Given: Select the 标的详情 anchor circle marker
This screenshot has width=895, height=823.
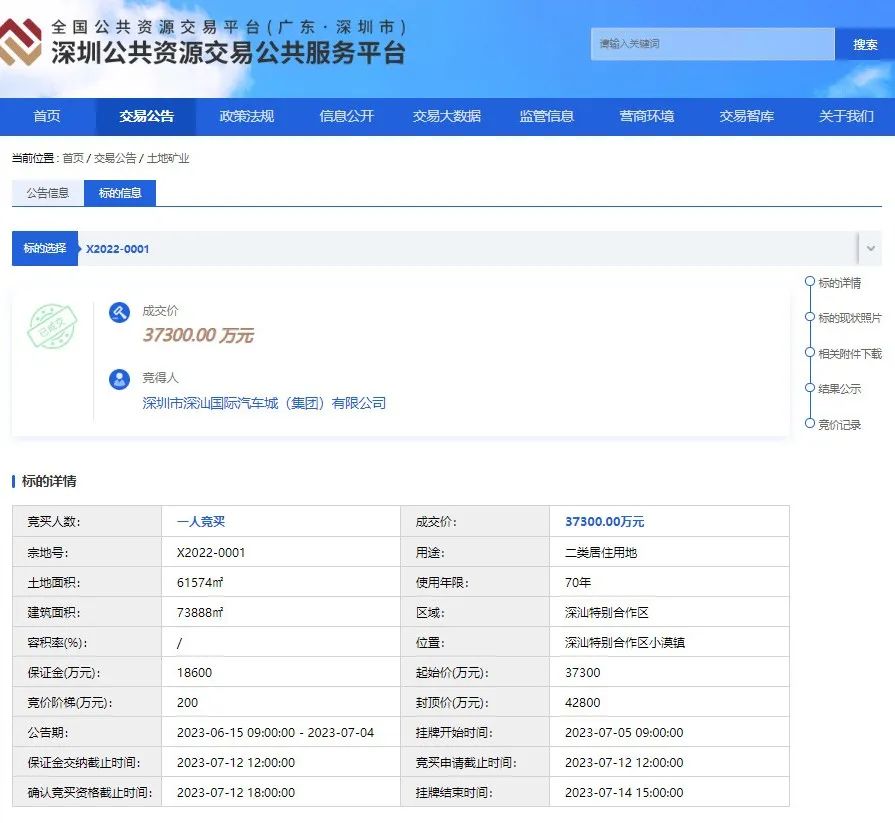Looking at the screenshot, I should click(x=810, y=282).
